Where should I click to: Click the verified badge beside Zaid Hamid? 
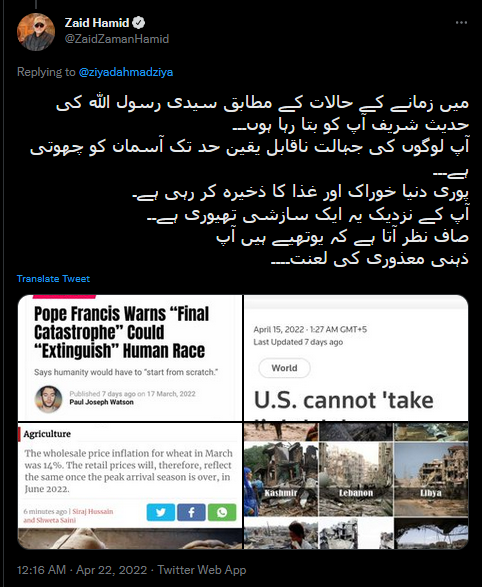[x=138, y=23]
